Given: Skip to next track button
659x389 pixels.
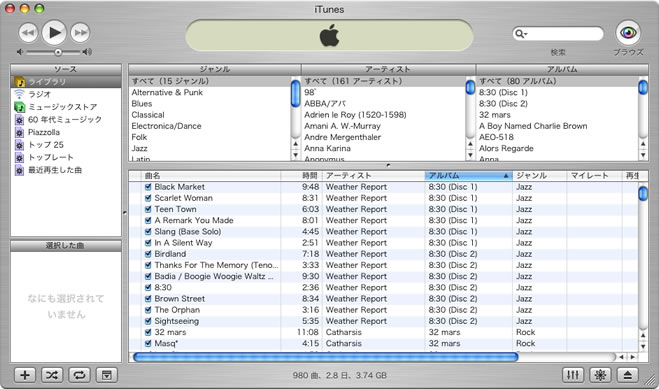Looking at the screenshot, I should click(x=80, y=33).
